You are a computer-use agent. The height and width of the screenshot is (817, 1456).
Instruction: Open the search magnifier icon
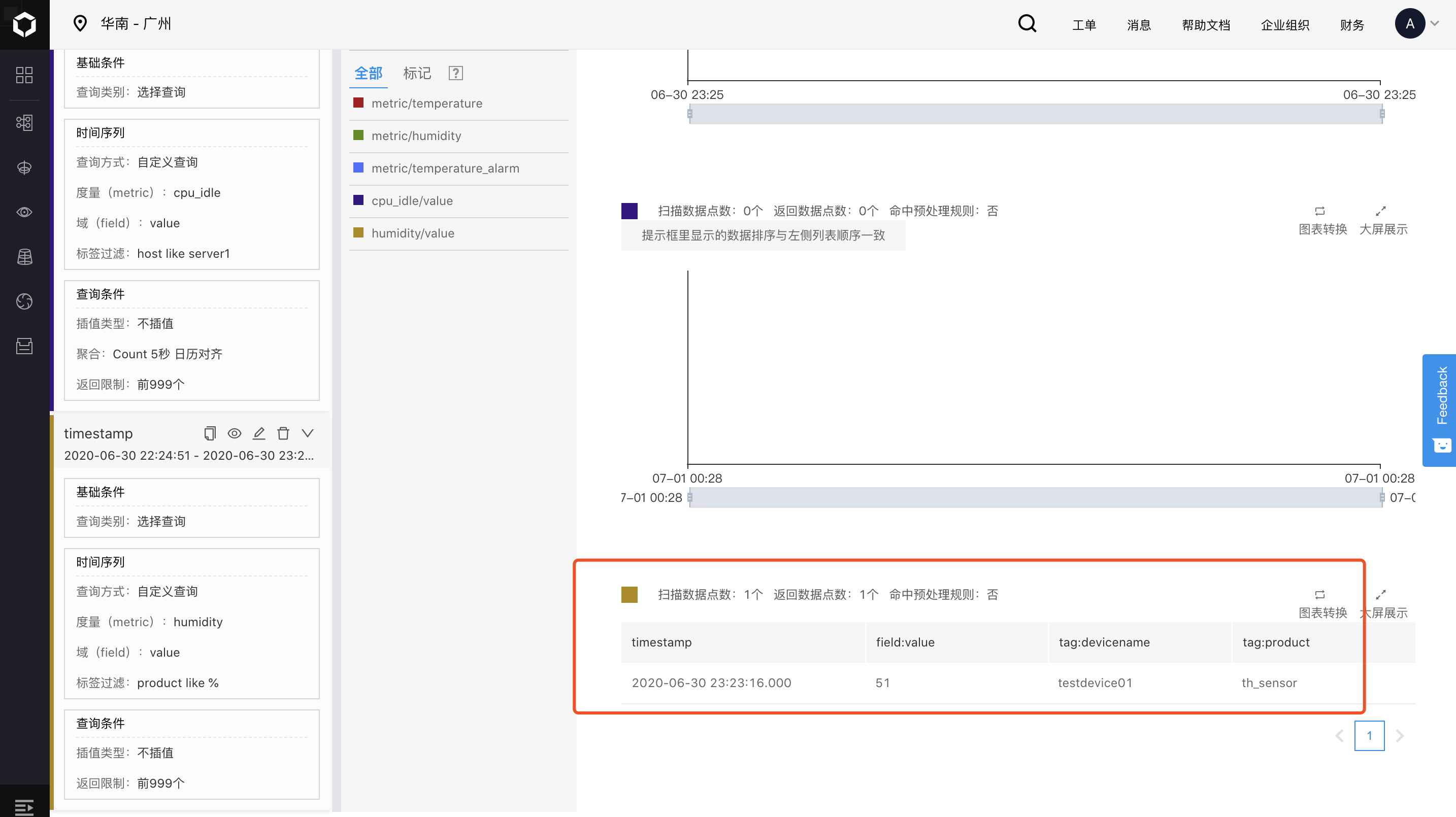click(x=1027, y=24)
